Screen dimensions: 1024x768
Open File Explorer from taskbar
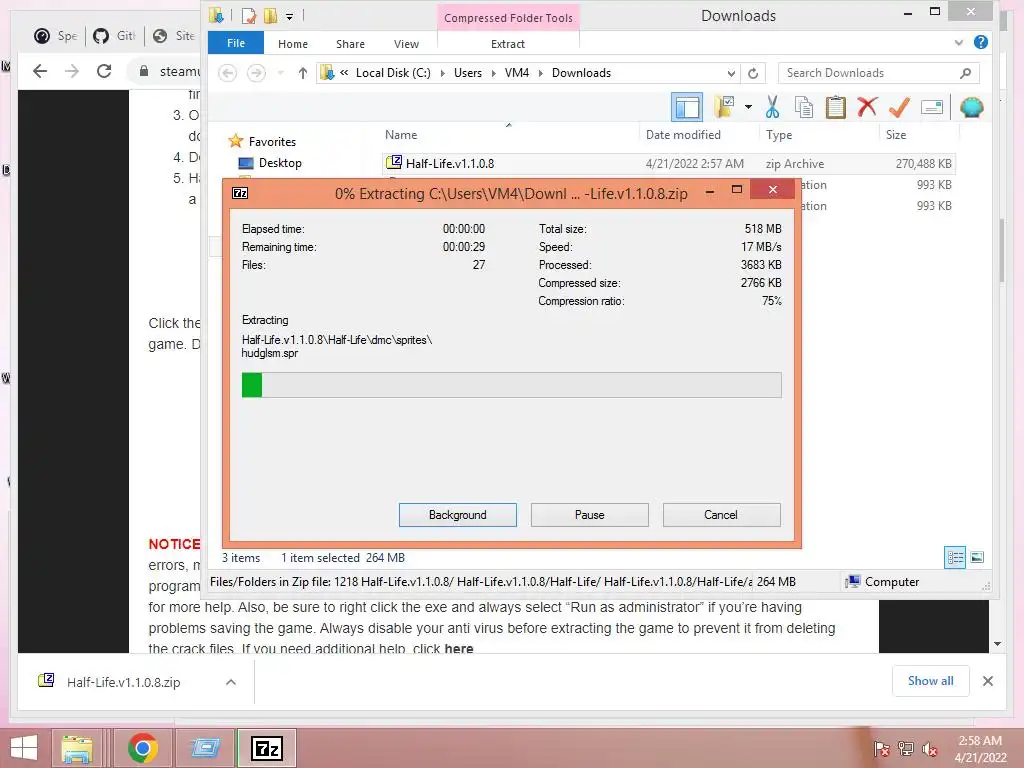(76, 748)
